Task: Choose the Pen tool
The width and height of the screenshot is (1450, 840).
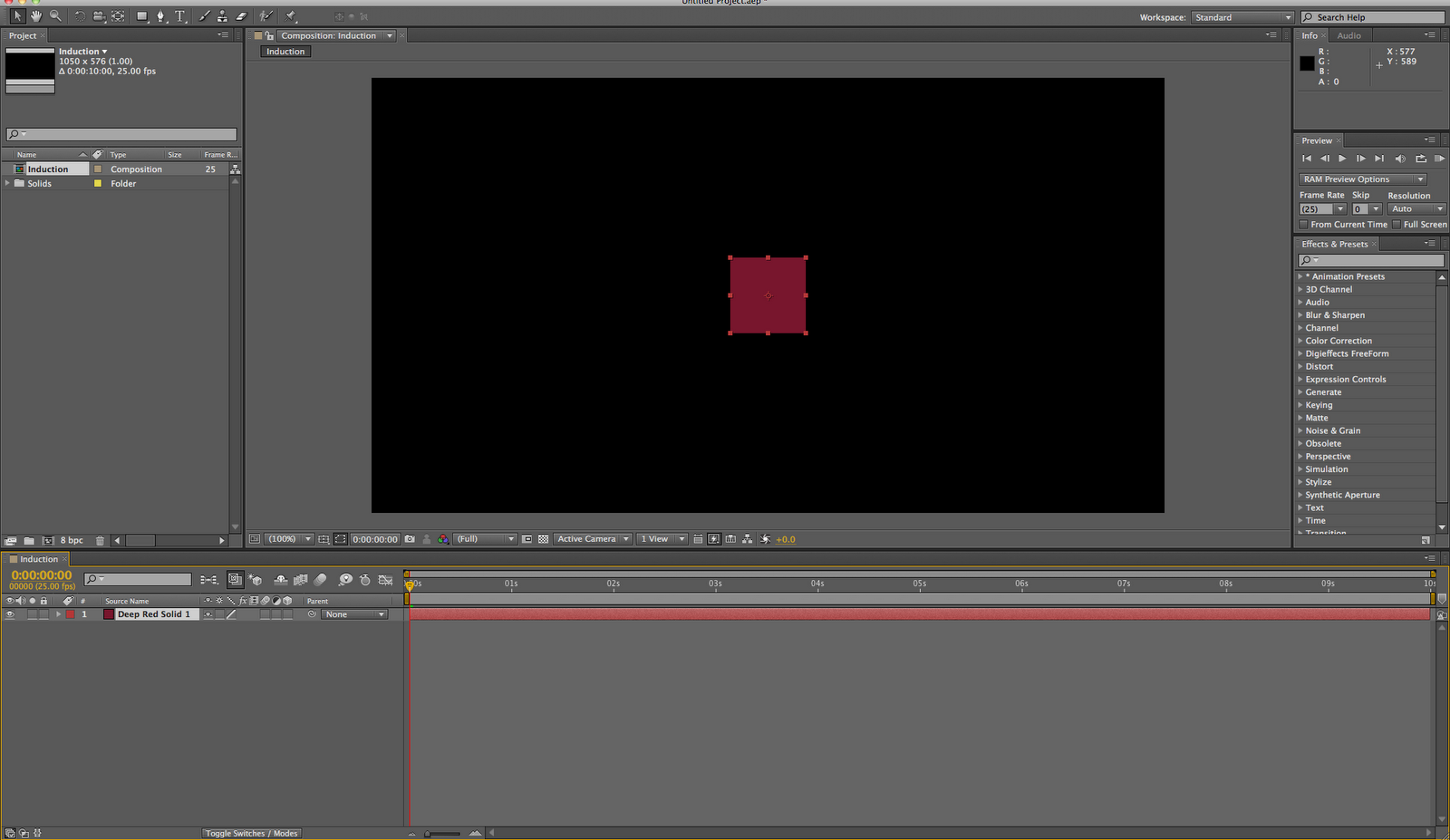Action: pyautogui.click(x=161, y=15)
